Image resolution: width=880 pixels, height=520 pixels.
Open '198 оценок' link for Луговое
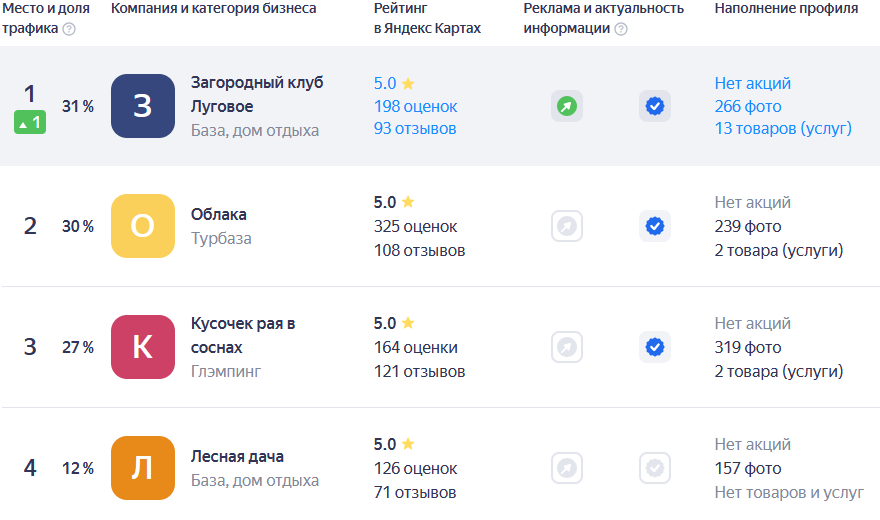(x=415, y=106)
